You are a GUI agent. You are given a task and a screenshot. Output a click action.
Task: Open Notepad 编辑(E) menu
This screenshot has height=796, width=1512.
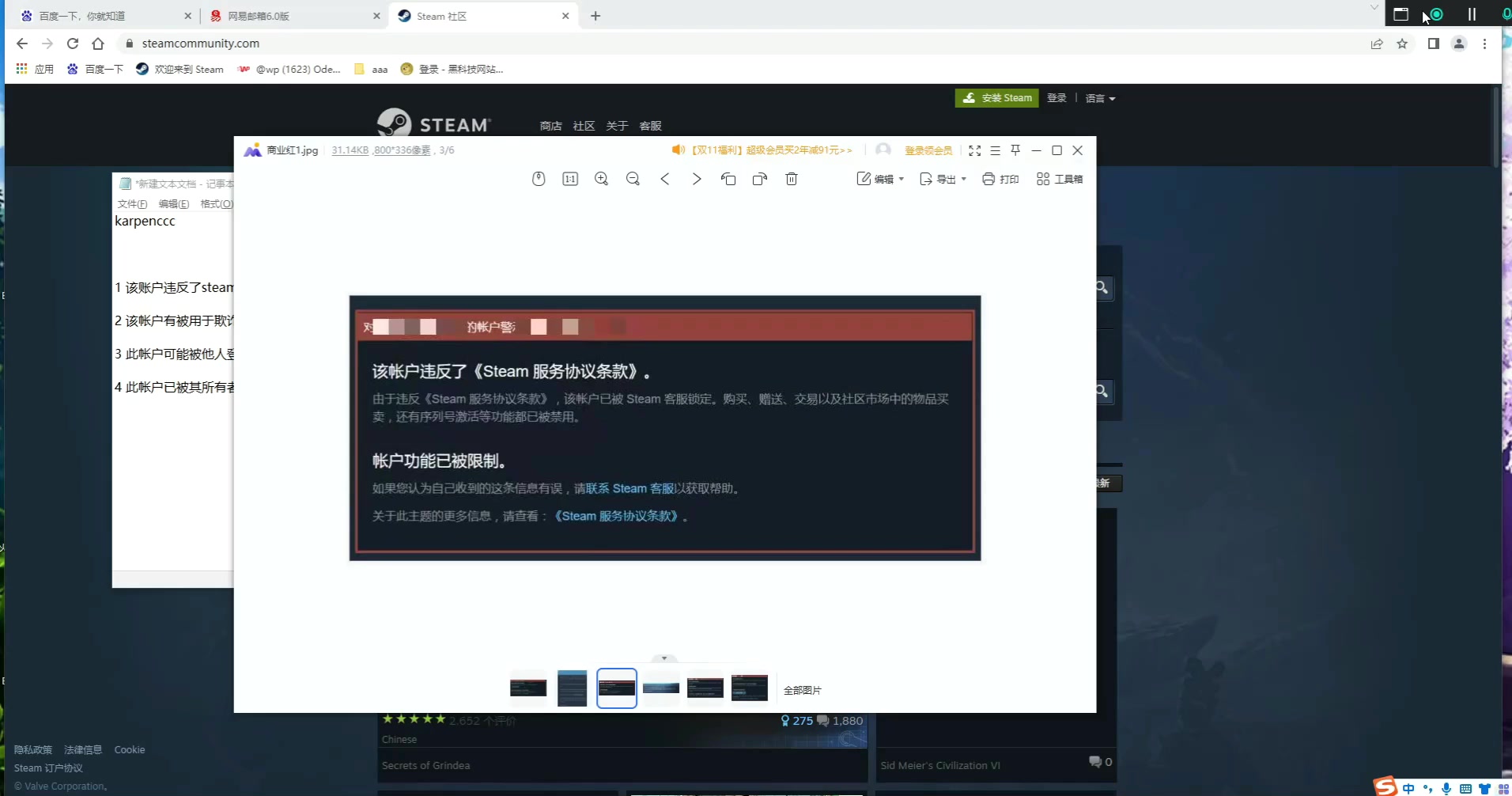pyautogui.click(x=173, y=204)
